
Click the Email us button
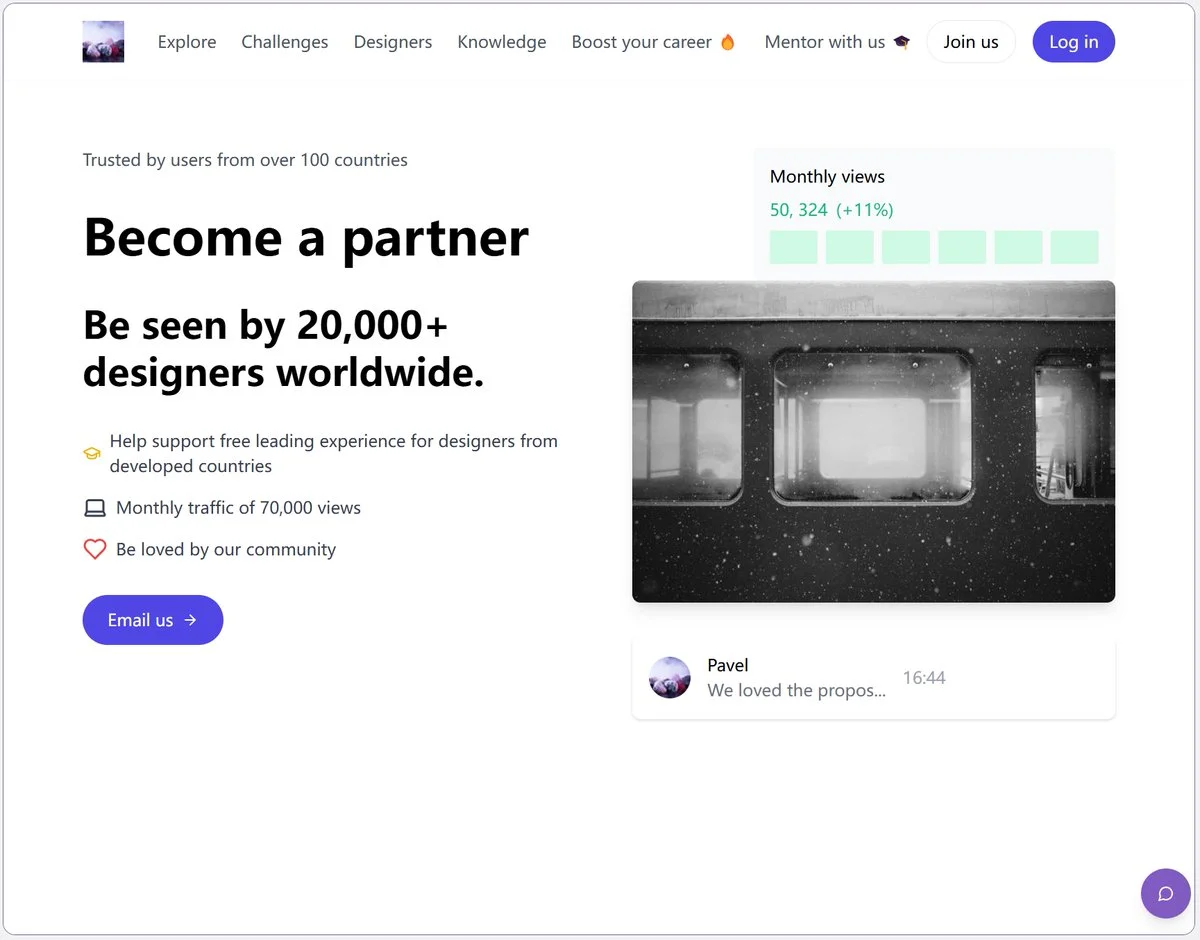coord(153,620)
